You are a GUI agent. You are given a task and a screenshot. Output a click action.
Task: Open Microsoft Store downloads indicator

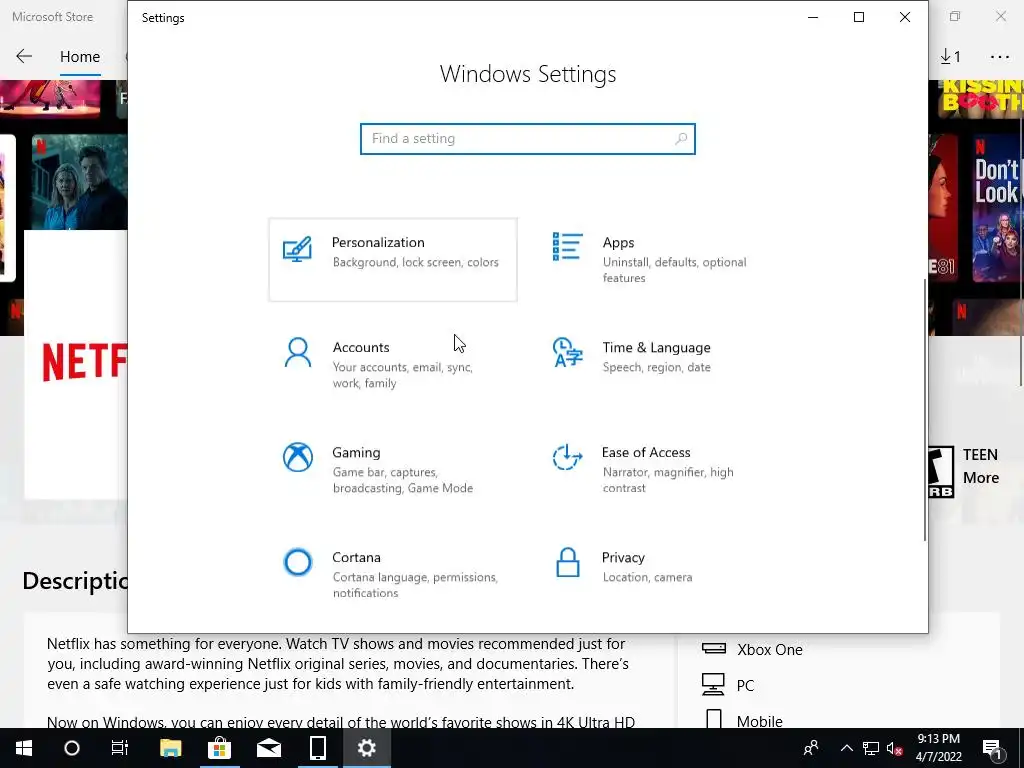coord(950,57)
